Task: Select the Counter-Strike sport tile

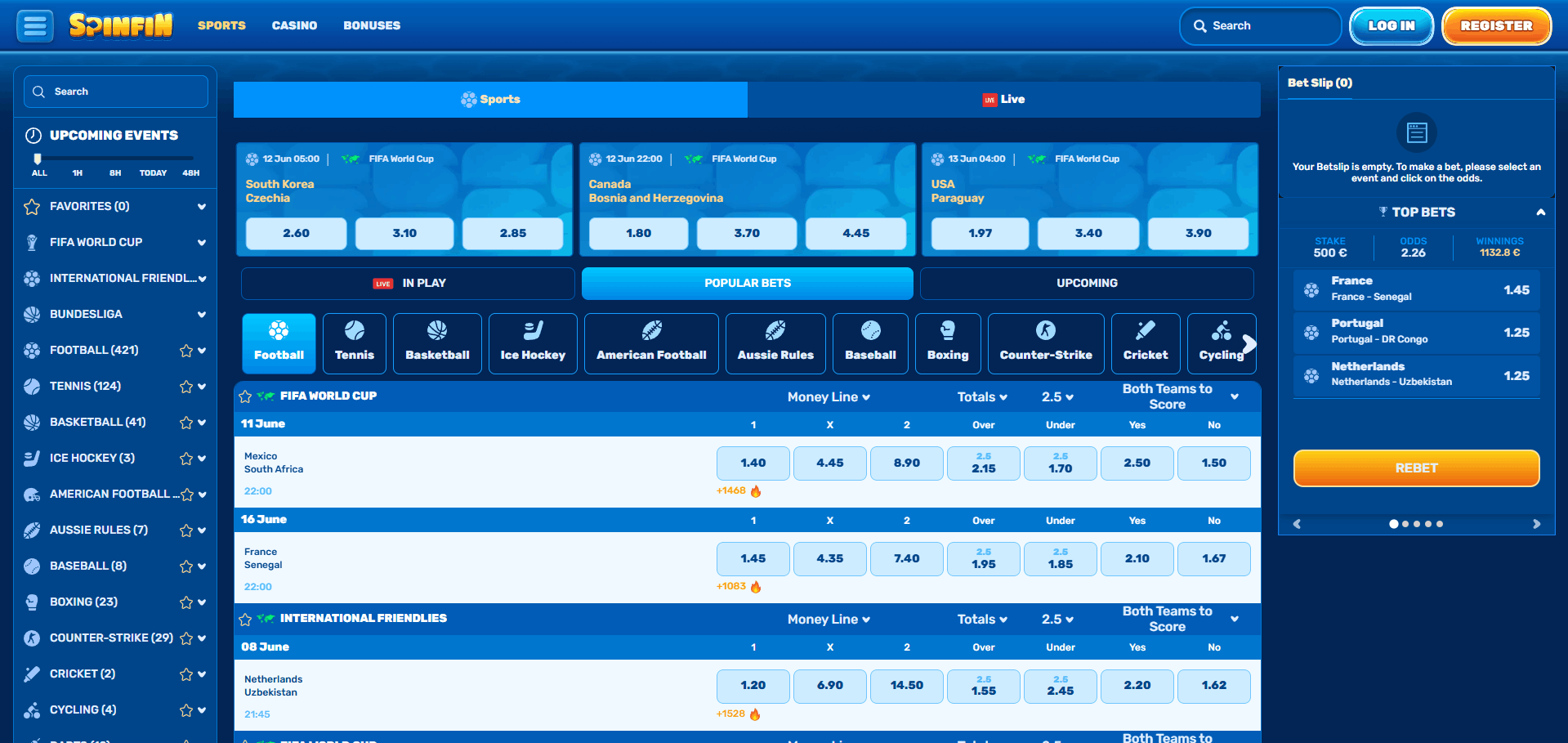Action: pos(1046,343)
